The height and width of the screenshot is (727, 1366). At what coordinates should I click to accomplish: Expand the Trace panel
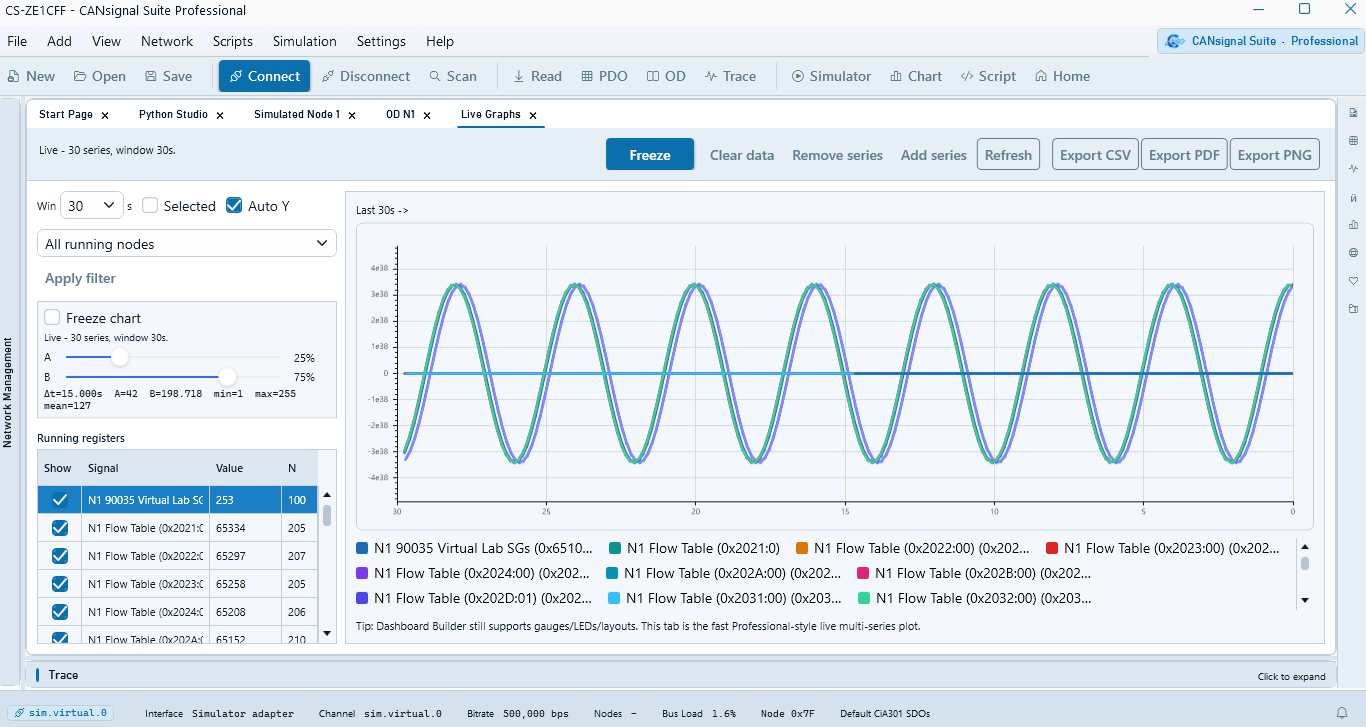(680, 675)
